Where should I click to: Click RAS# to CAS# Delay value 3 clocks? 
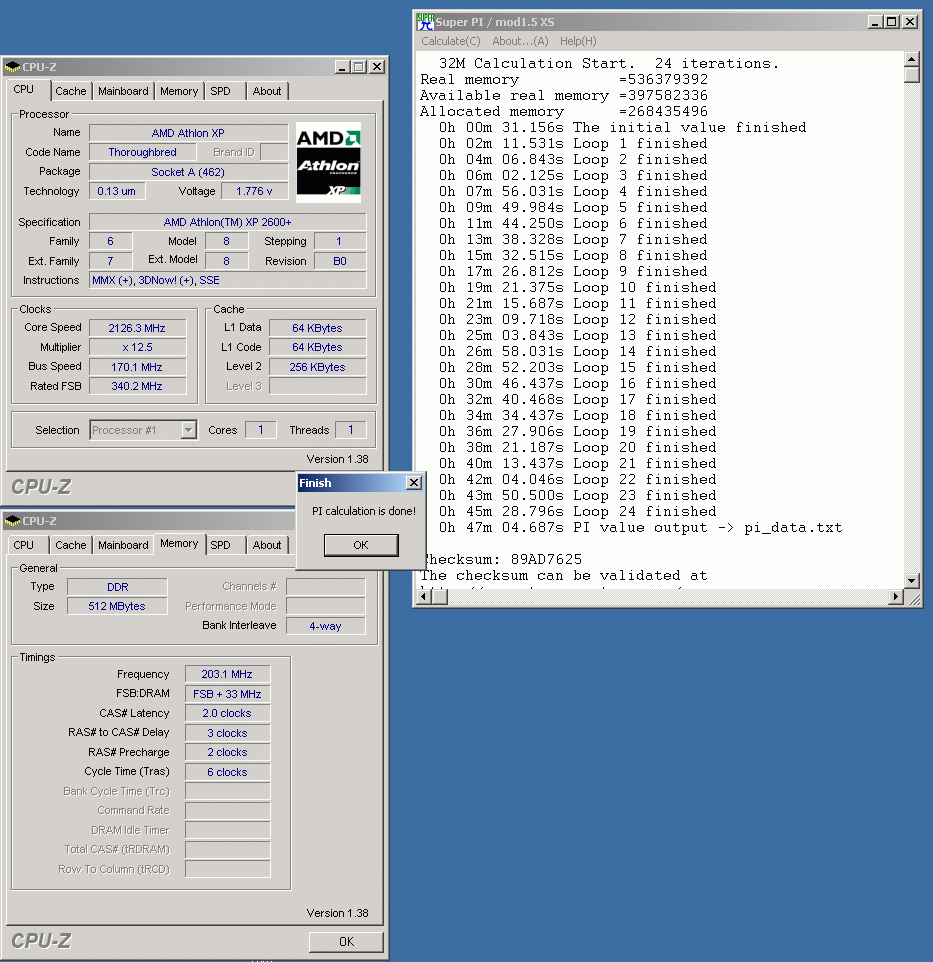227,733
